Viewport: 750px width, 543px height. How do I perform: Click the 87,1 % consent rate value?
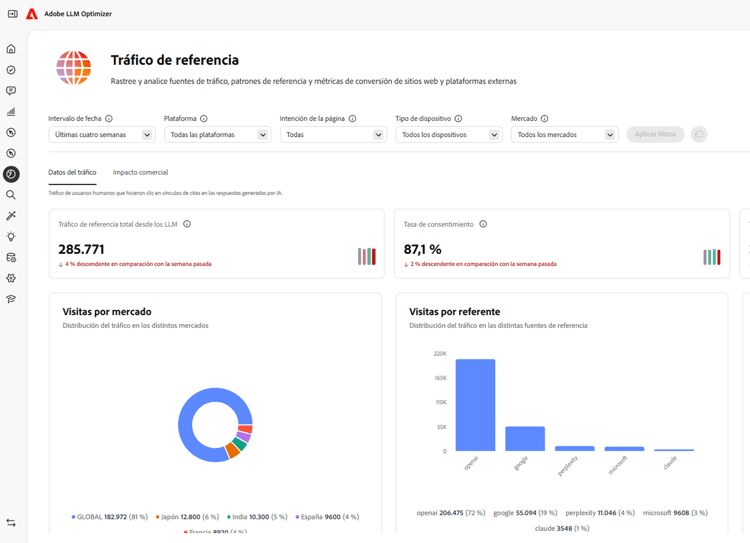tap(422, 249)
